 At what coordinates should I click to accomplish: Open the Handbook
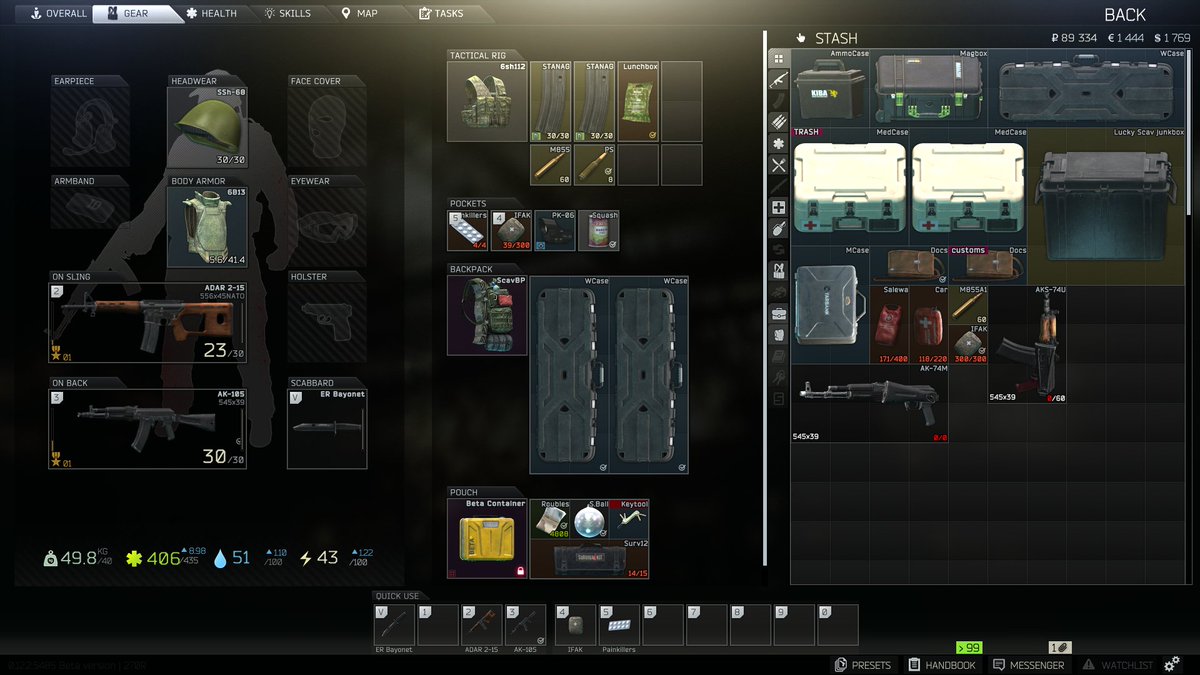point(942,665)
